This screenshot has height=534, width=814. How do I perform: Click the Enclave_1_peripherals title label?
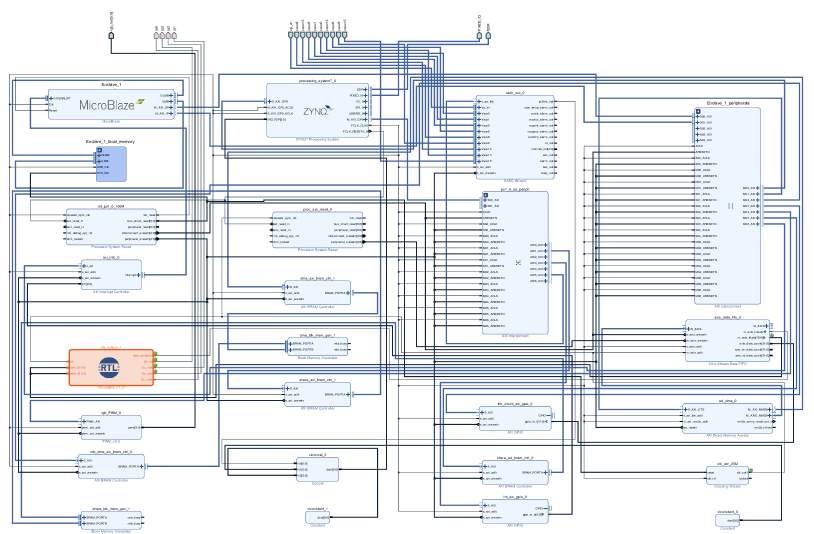coord(728,103)
